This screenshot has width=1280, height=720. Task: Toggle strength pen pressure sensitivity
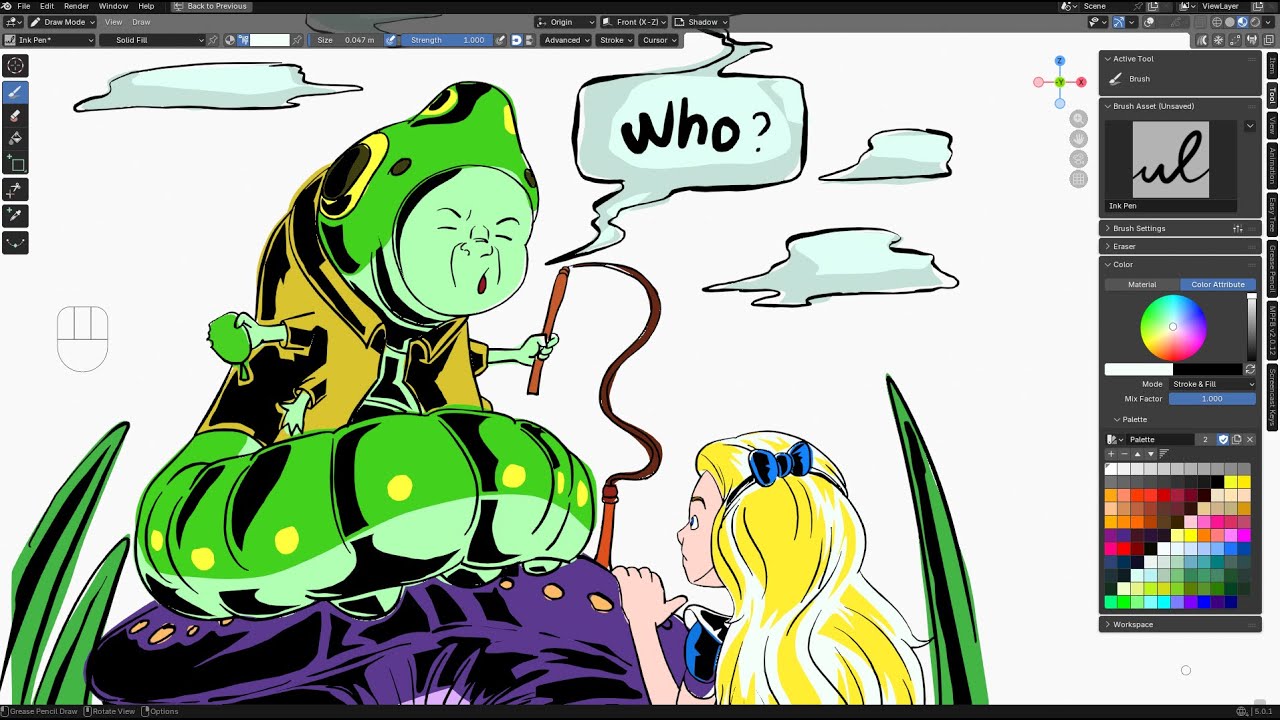pyautogui.click(x=500, y=40)
